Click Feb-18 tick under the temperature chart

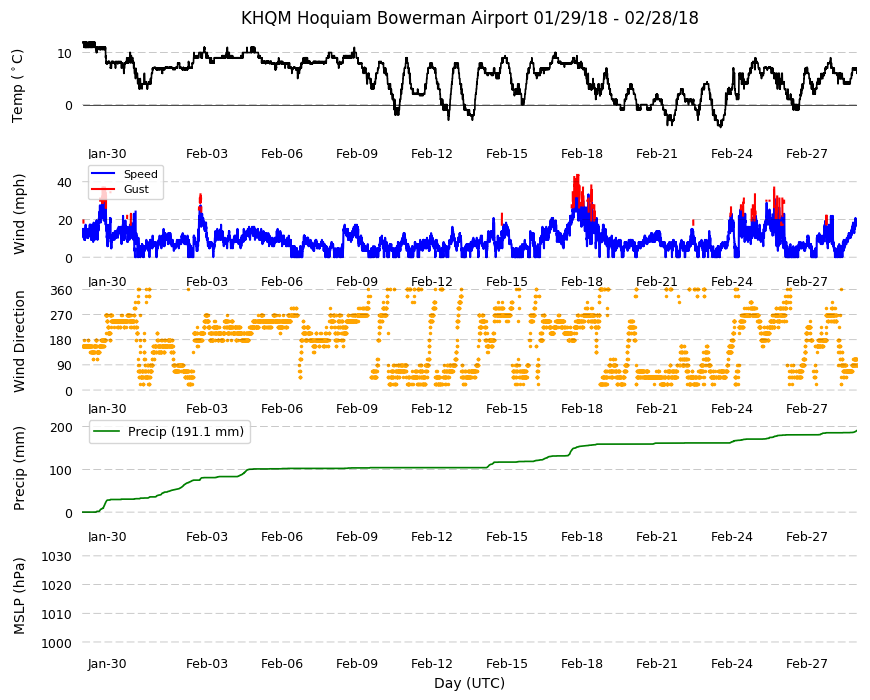[581, 154]
